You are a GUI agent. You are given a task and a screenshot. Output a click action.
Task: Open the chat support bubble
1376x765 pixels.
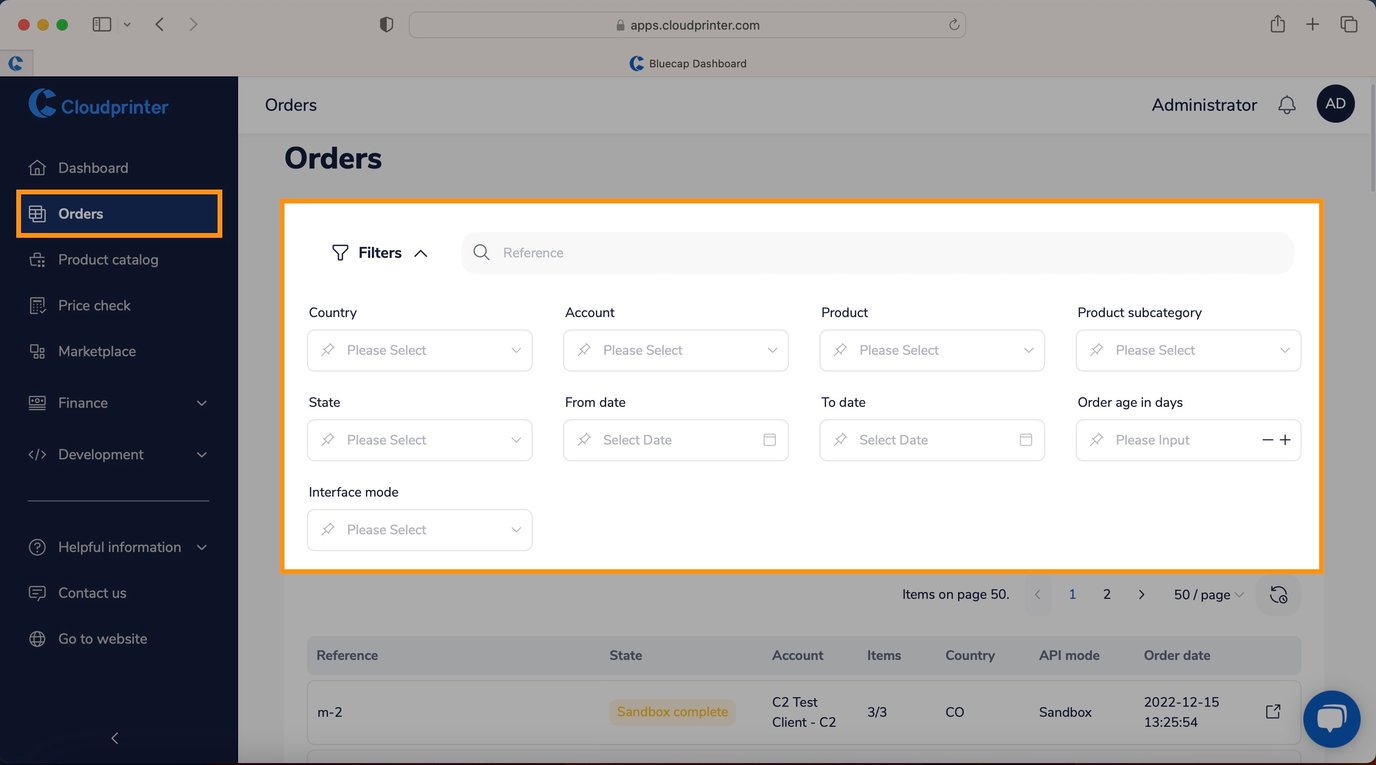coord(1332,718)
